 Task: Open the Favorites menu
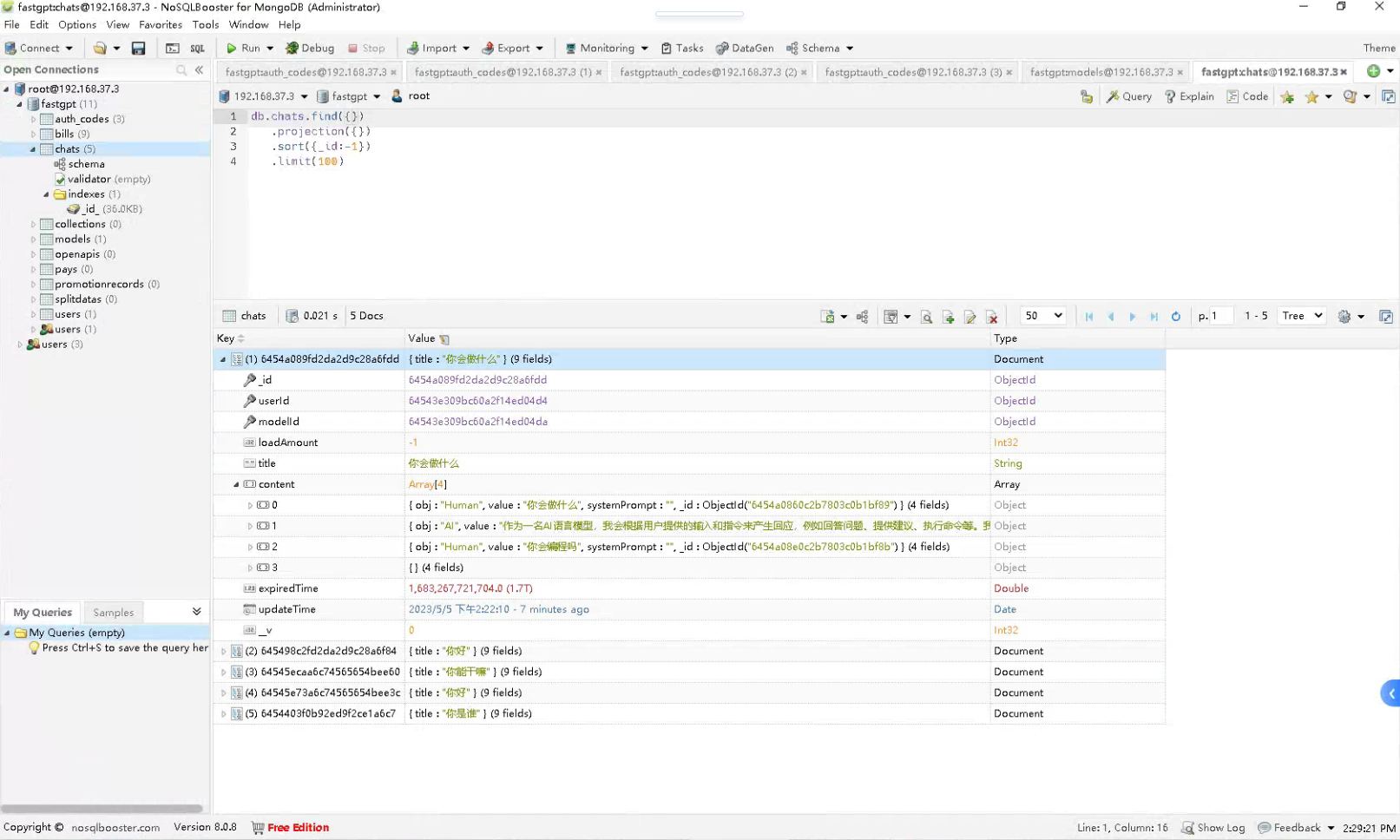161,25
